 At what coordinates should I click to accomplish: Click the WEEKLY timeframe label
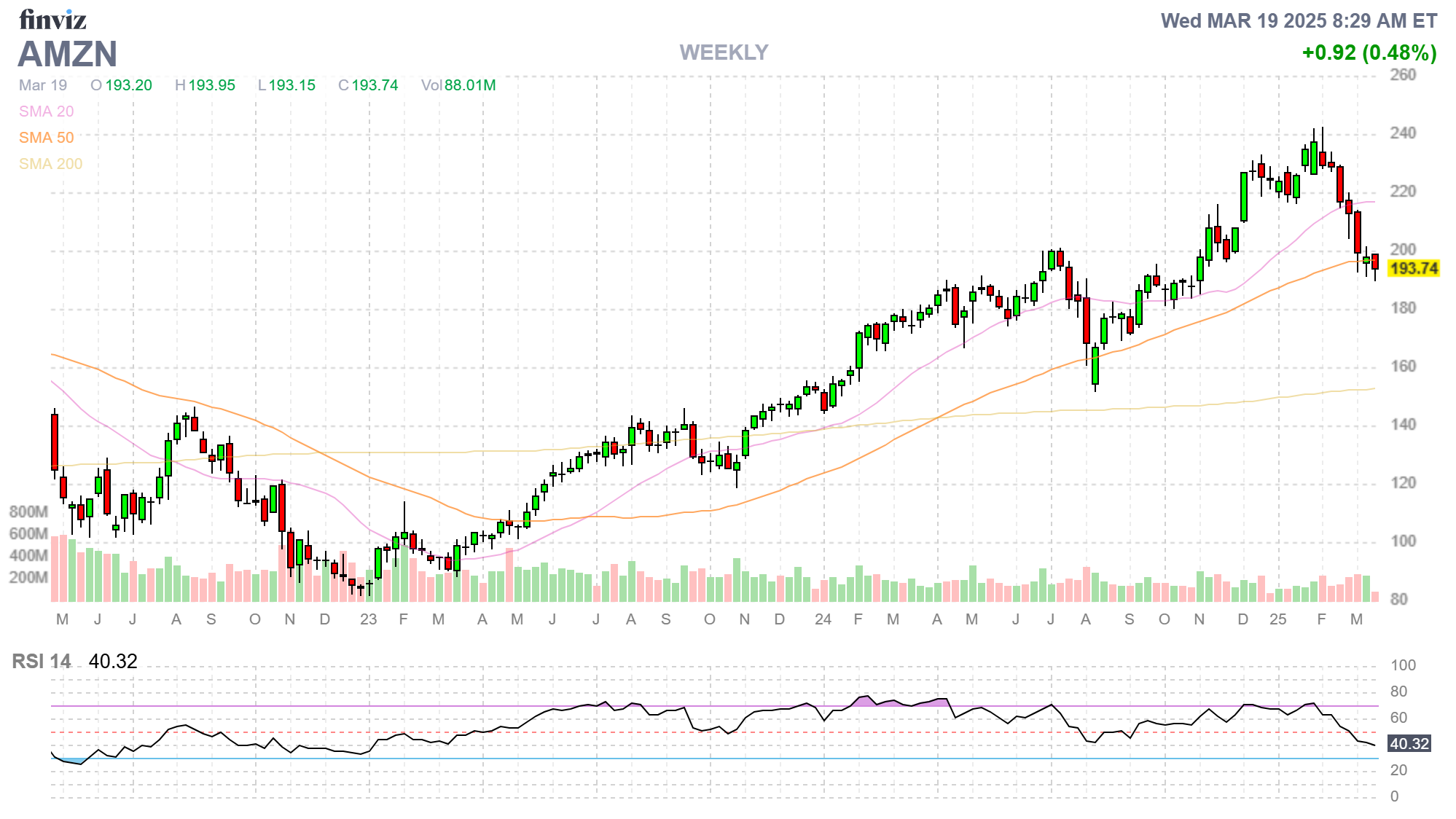pyautogui.click(x=723, y=52)
